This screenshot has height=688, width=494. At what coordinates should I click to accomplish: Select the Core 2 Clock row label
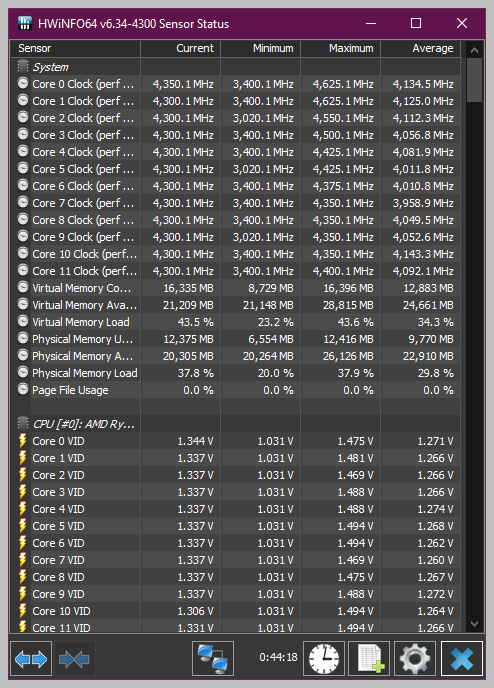point(83,118)
